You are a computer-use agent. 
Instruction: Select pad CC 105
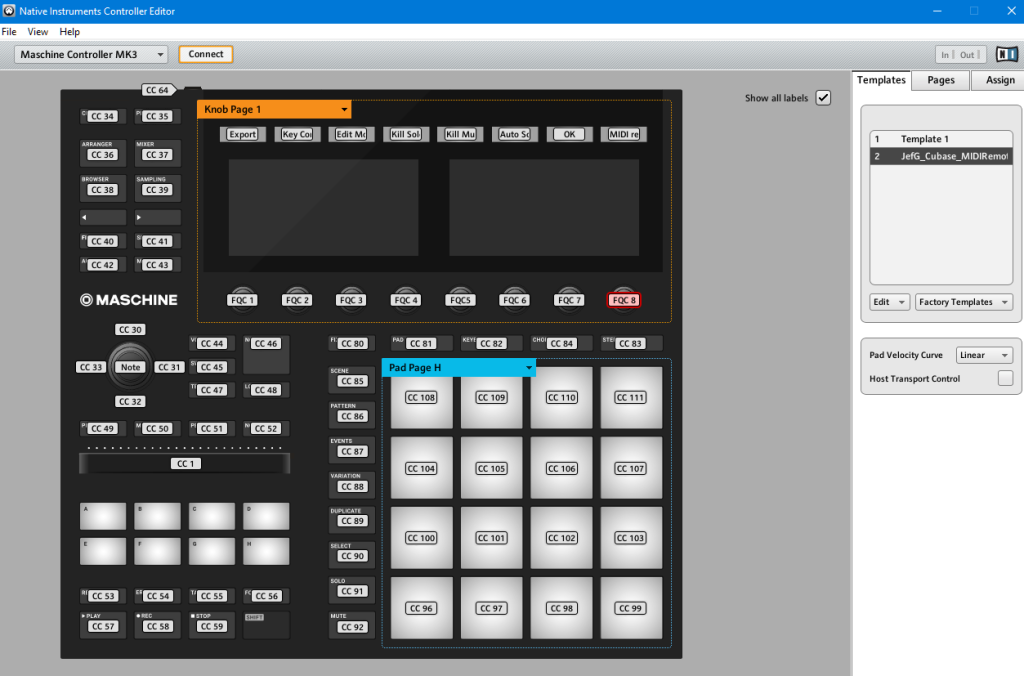[491, 468]
